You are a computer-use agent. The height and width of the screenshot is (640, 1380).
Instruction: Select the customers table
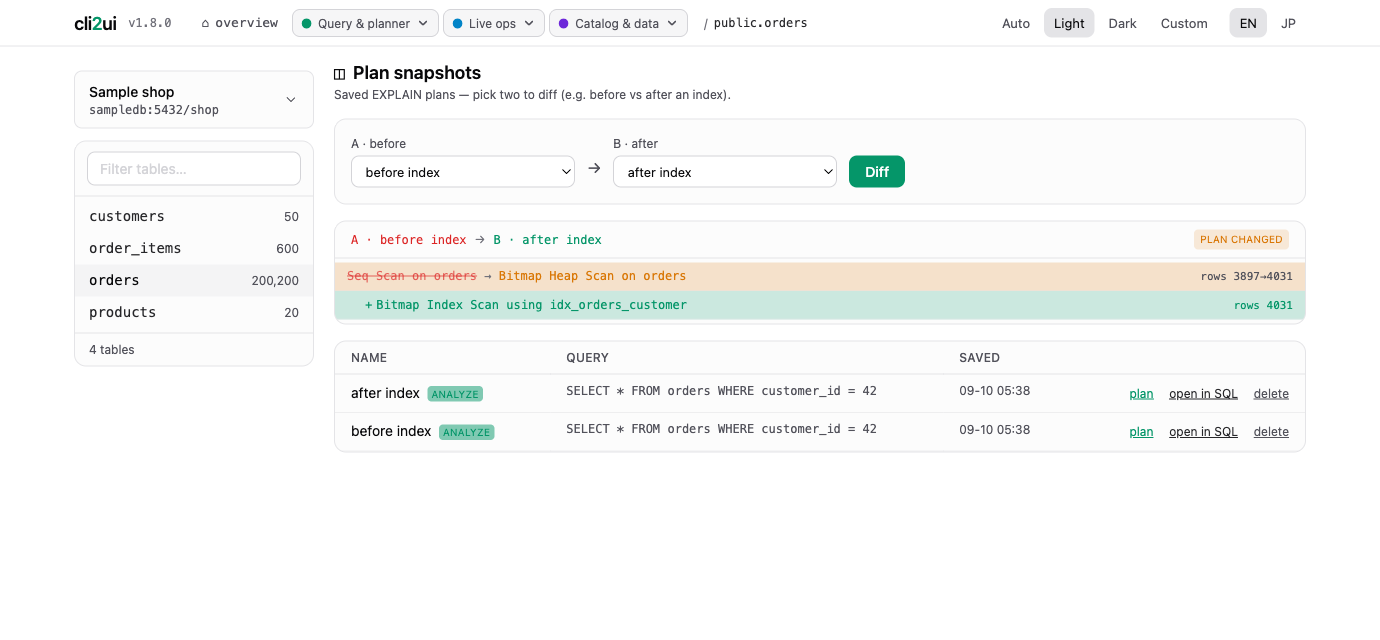194,217
